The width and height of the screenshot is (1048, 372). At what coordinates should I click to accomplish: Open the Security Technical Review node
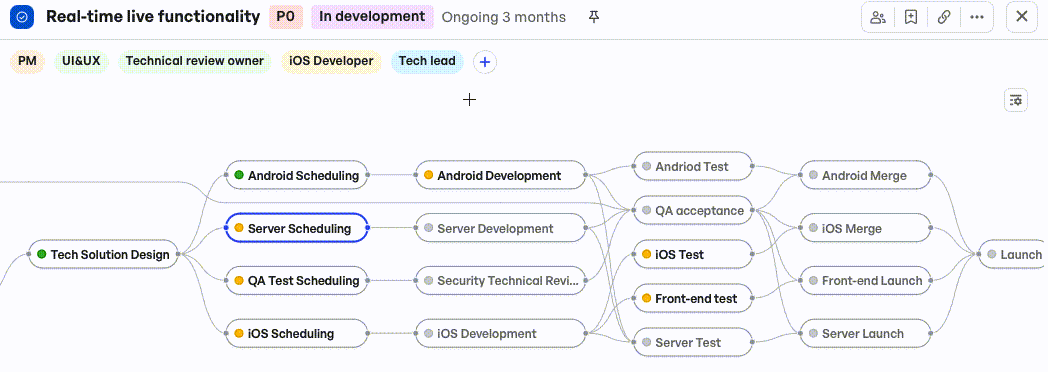pos(501,281)
